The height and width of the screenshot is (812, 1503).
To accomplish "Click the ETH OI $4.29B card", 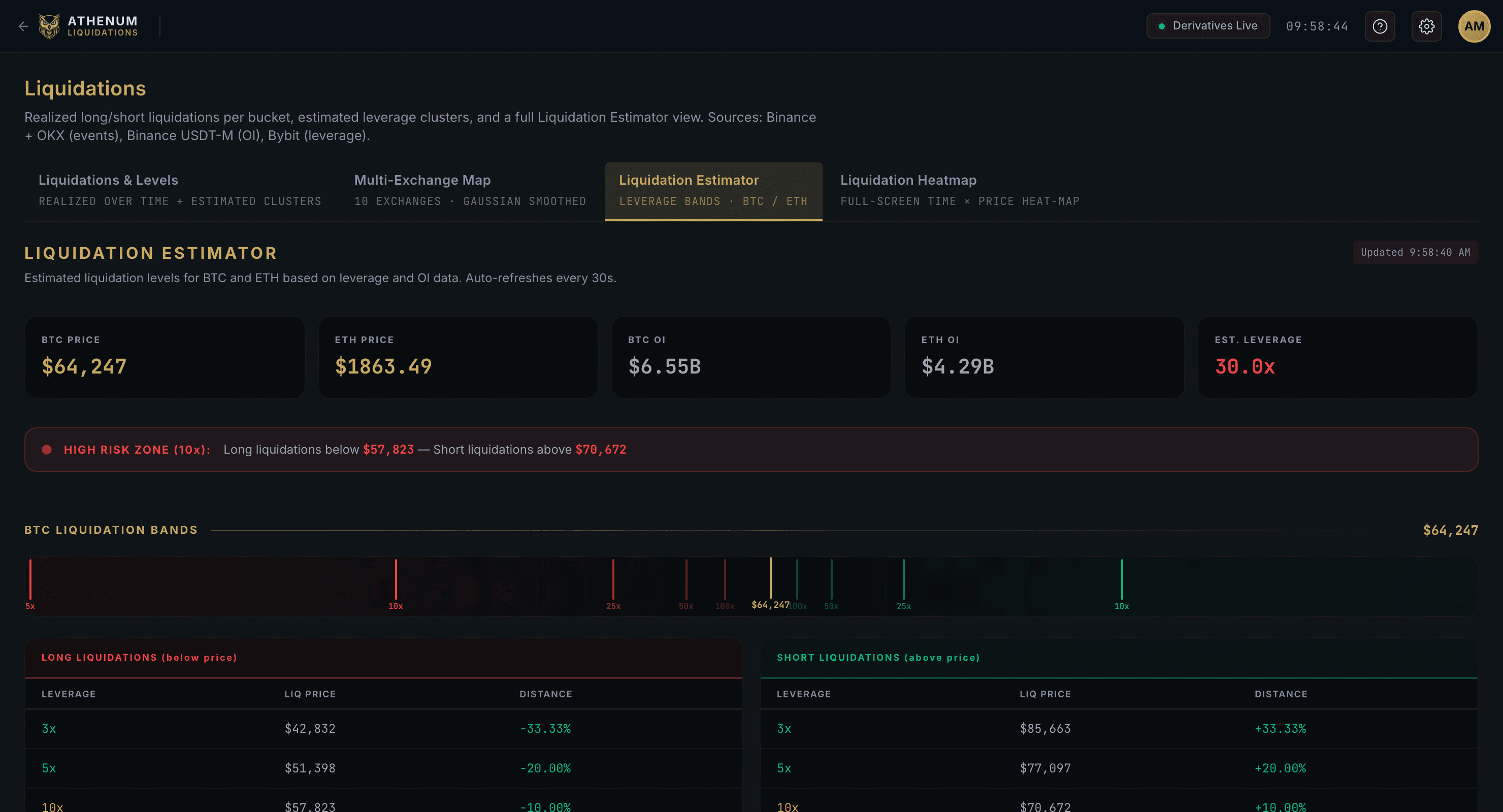I will 1044,357.
